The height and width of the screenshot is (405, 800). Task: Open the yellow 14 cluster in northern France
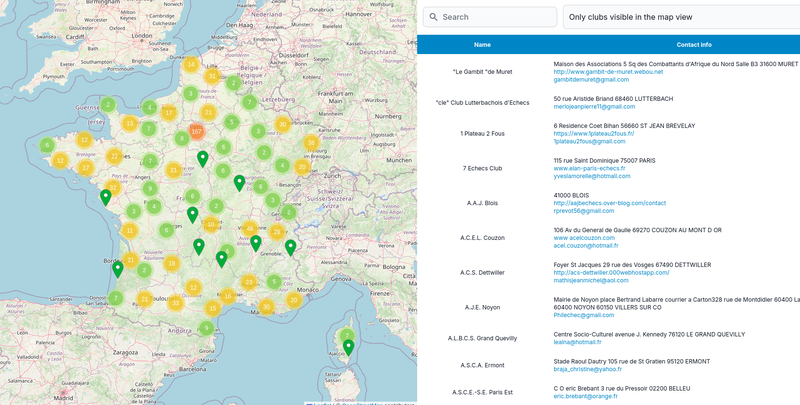[x=191, y=65]
